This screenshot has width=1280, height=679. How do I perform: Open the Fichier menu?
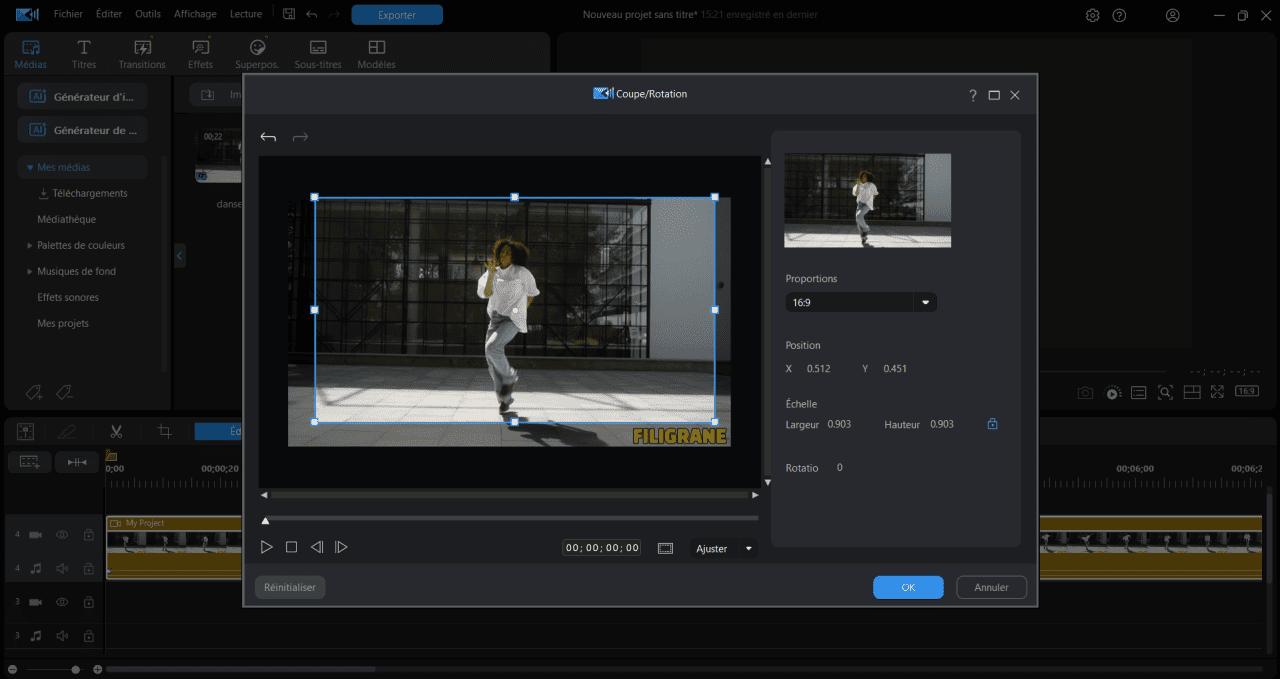[68, 14]
